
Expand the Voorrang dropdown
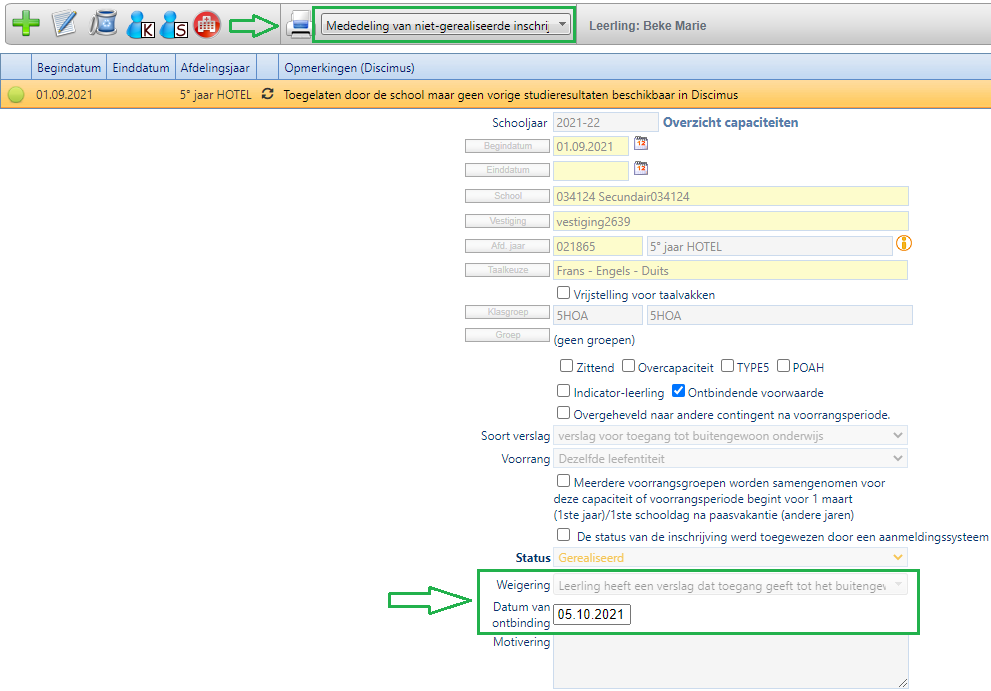(730, 458)
